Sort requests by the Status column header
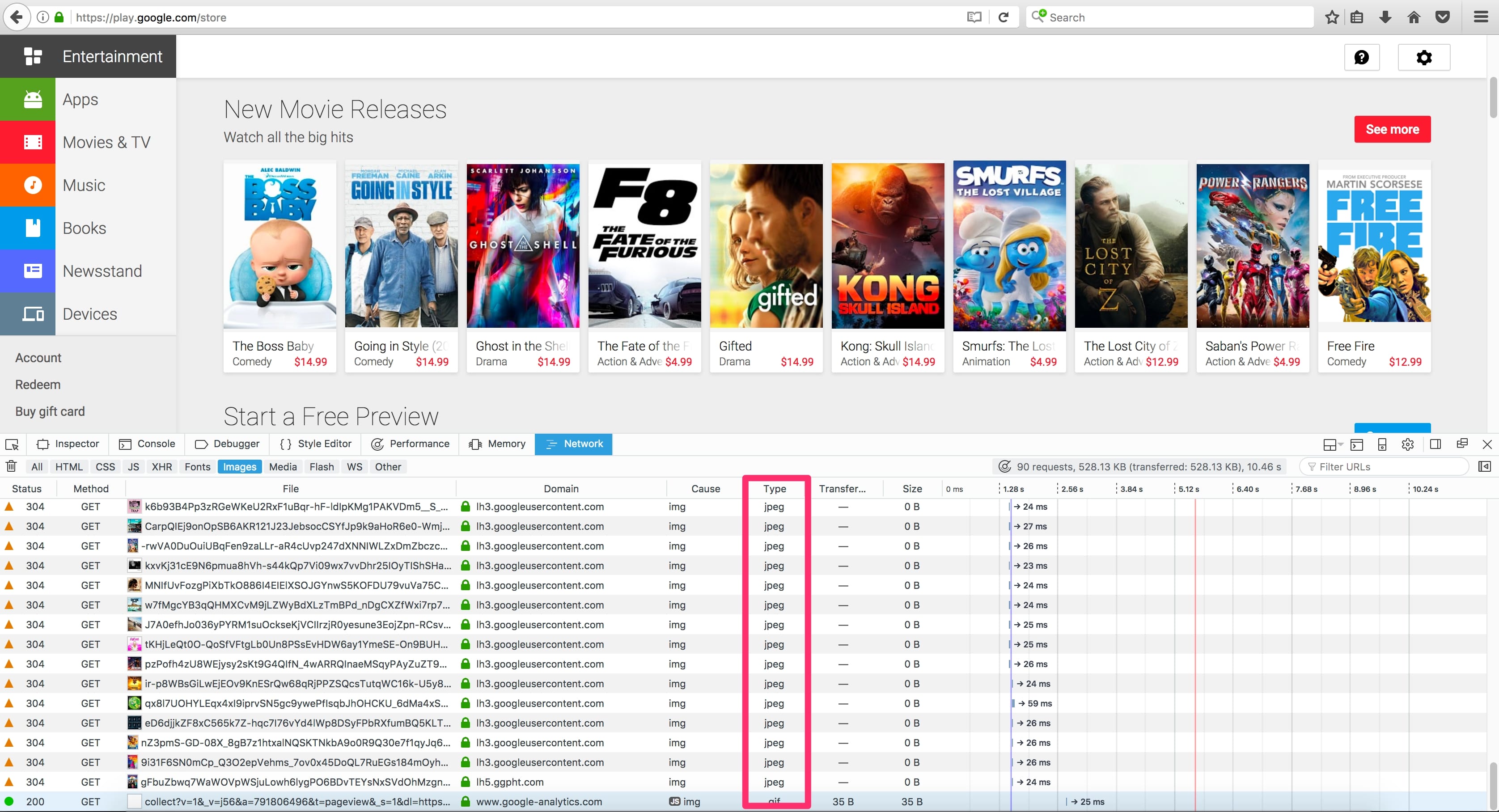 (27, 489)
